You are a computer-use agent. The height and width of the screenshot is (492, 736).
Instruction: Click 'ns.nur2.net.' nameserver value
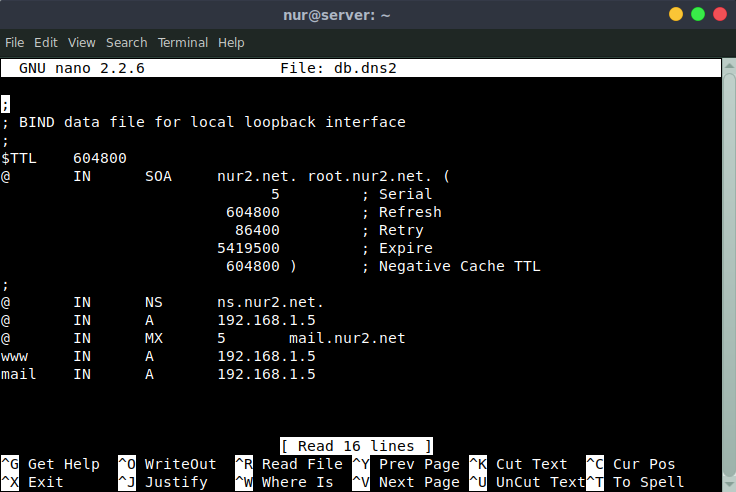pyautogui.click(x=270, y=302)
